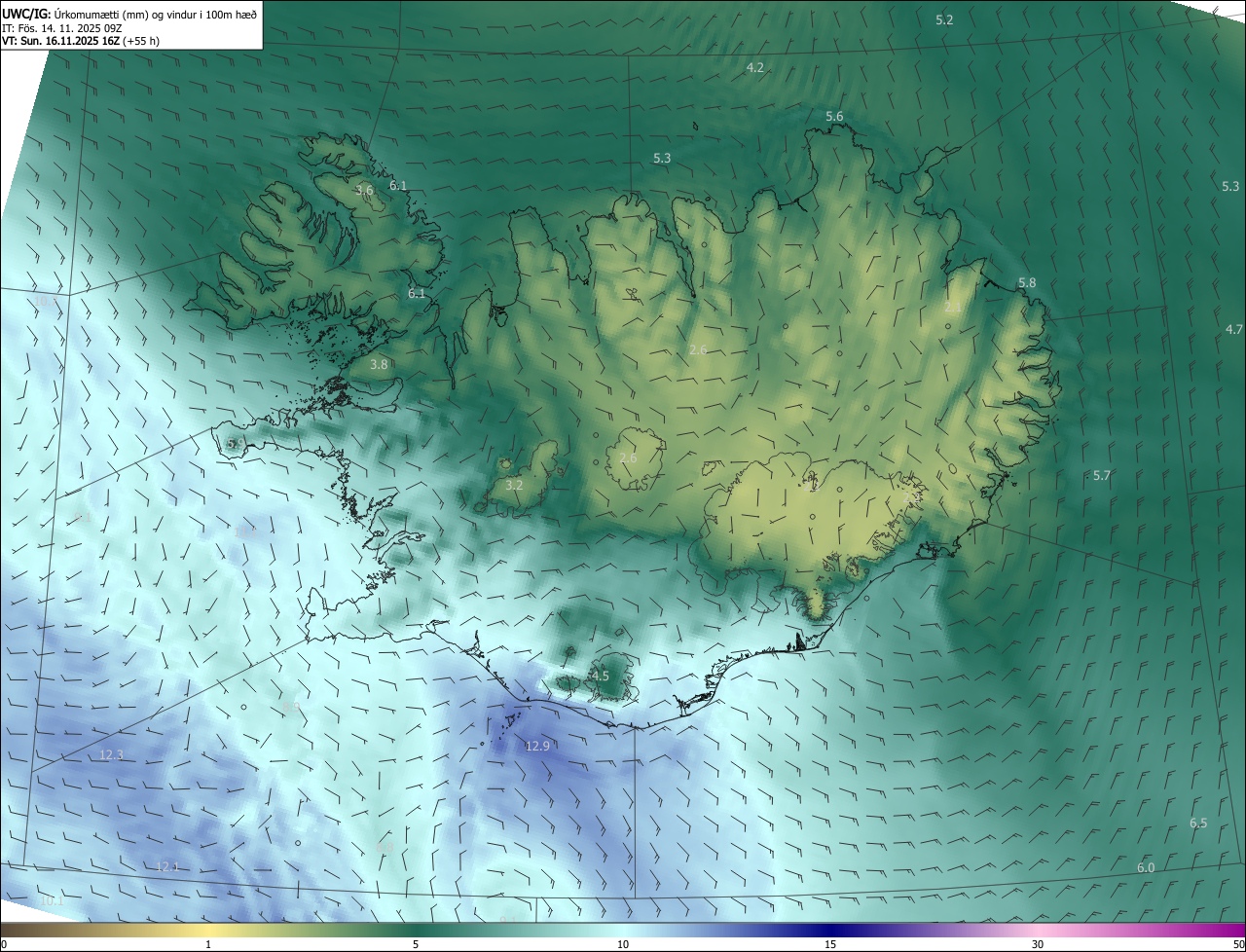This screenshot has width=1246, height=952.
Task: Click the 5.6 value near the north coast
Action: click(x=834, y=117)
